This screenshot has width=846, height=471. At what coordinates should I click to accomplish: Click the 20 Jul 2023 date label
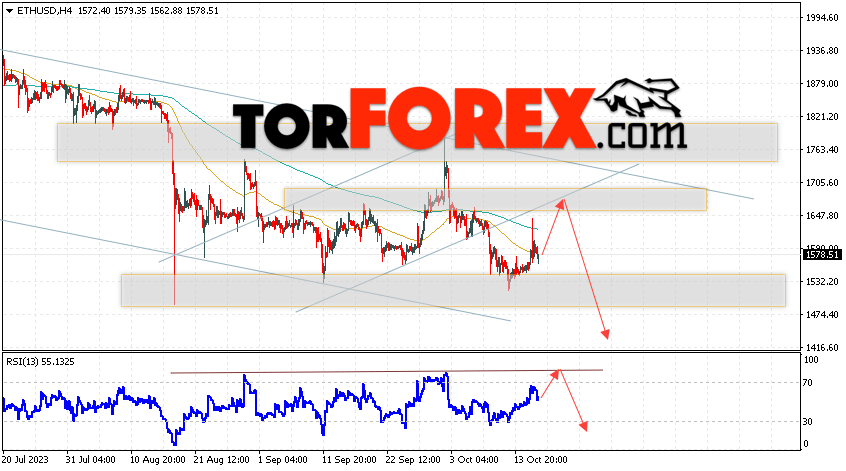click(25, 460)
